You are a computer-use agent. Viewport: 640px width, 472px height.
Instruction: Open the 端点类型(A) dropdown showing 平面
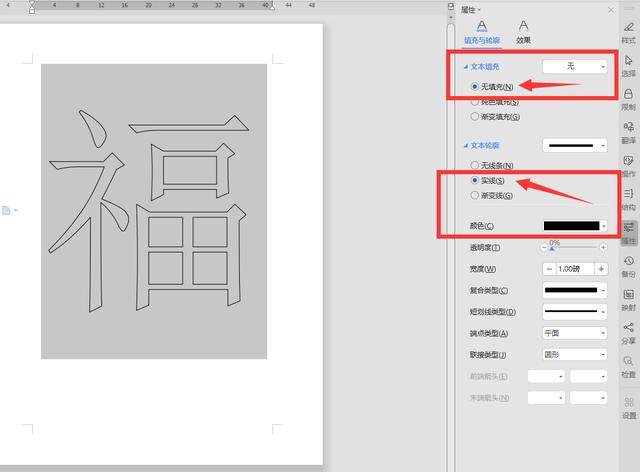pos(575,333)
